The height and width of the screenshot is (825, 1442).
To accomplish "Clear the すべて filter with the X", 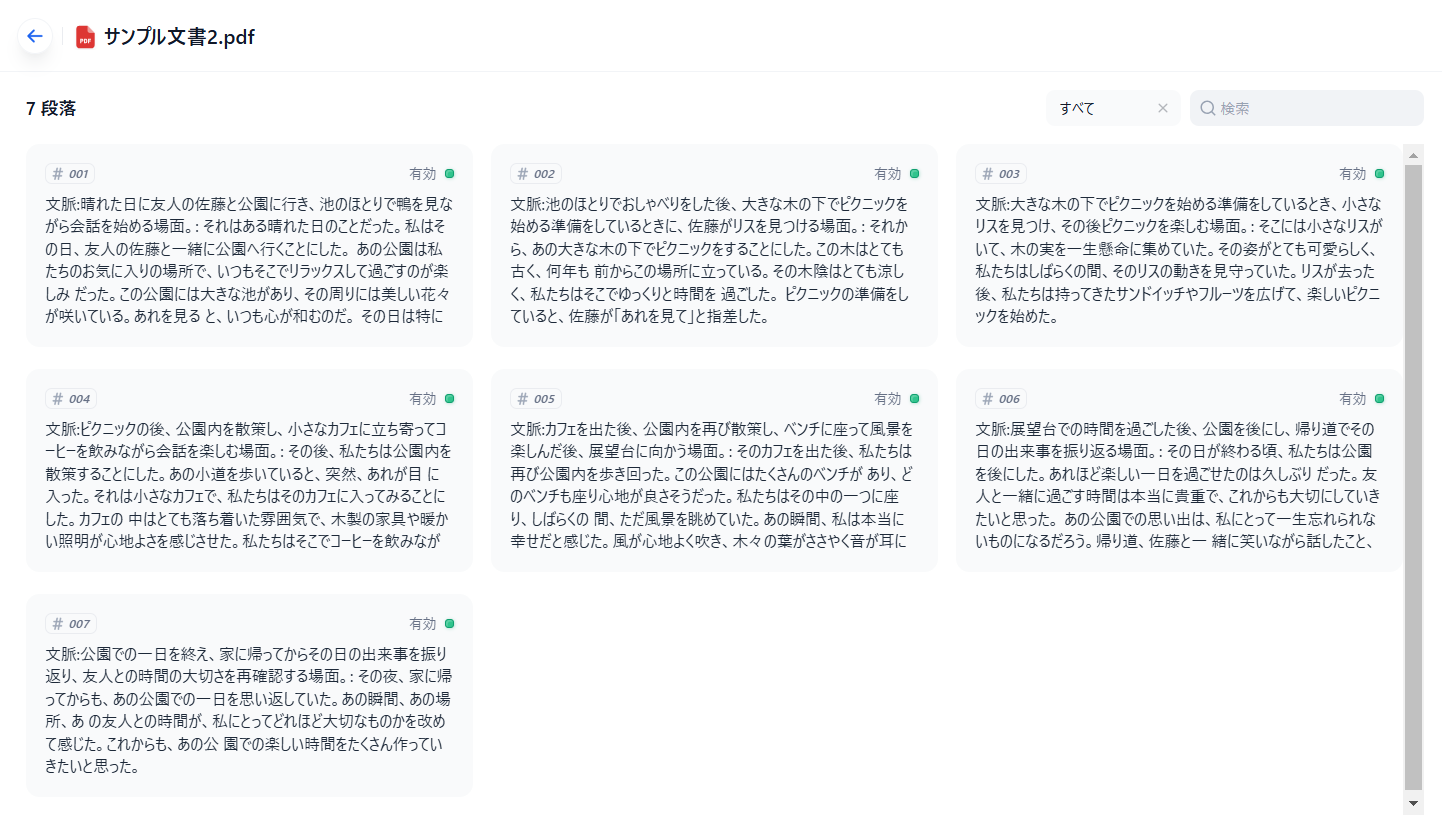I will (1163, 108).
